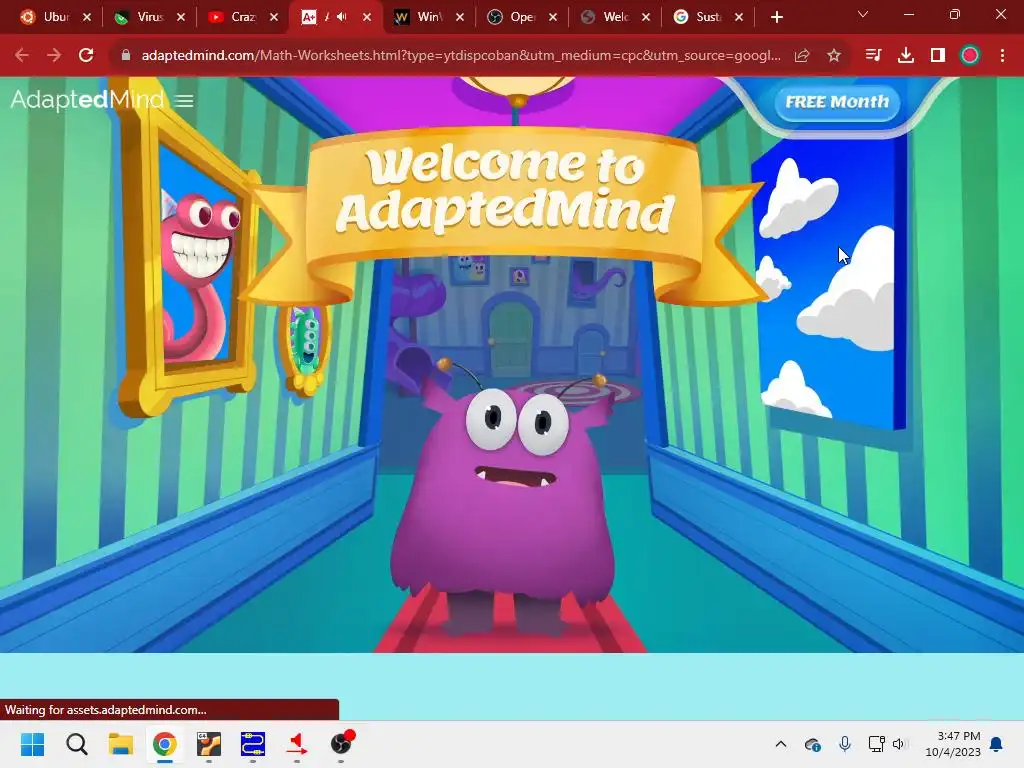Click the red arrow app taskbar icon

(x=297, y=744)
